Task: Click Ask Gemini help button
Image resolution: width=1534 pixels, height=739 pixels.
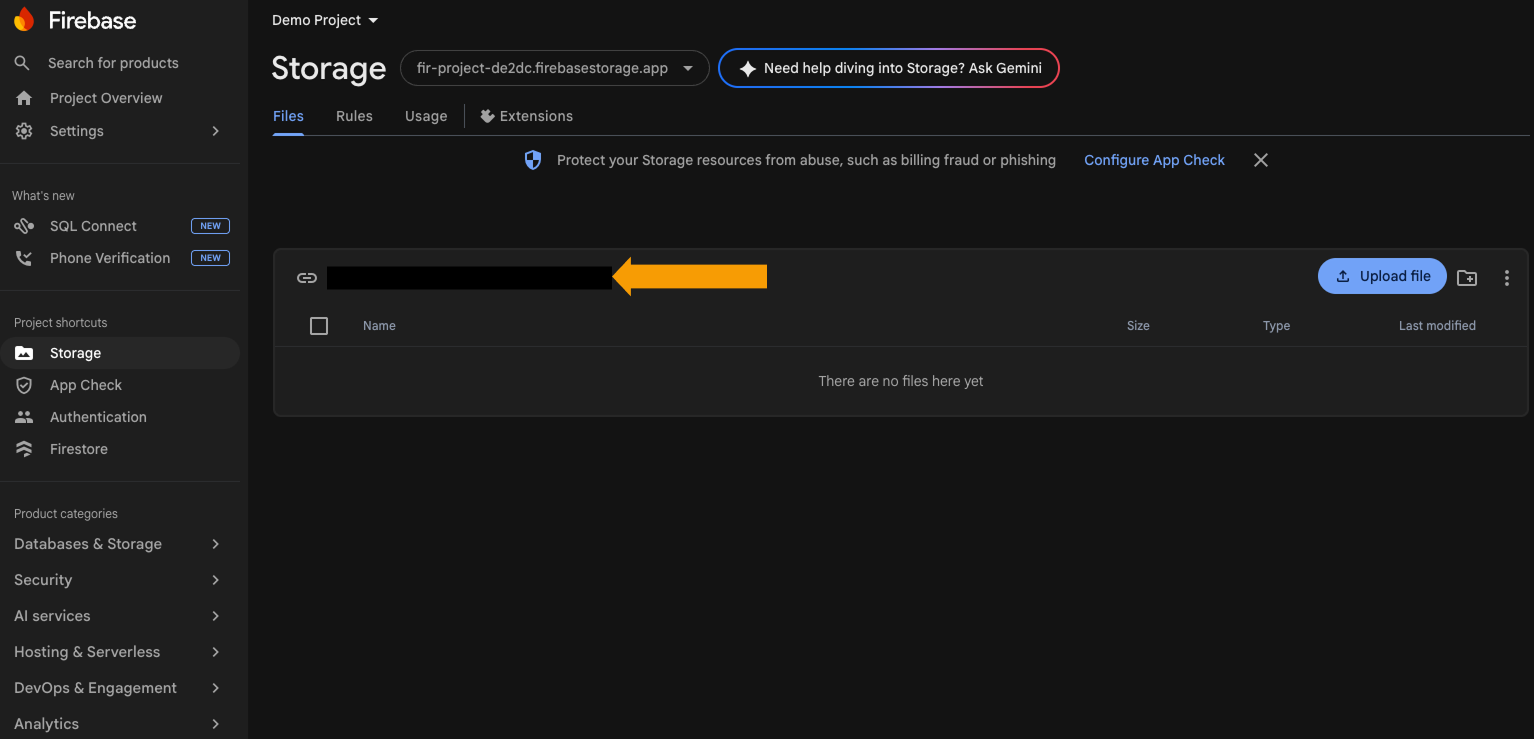Action: click(889, 68)
